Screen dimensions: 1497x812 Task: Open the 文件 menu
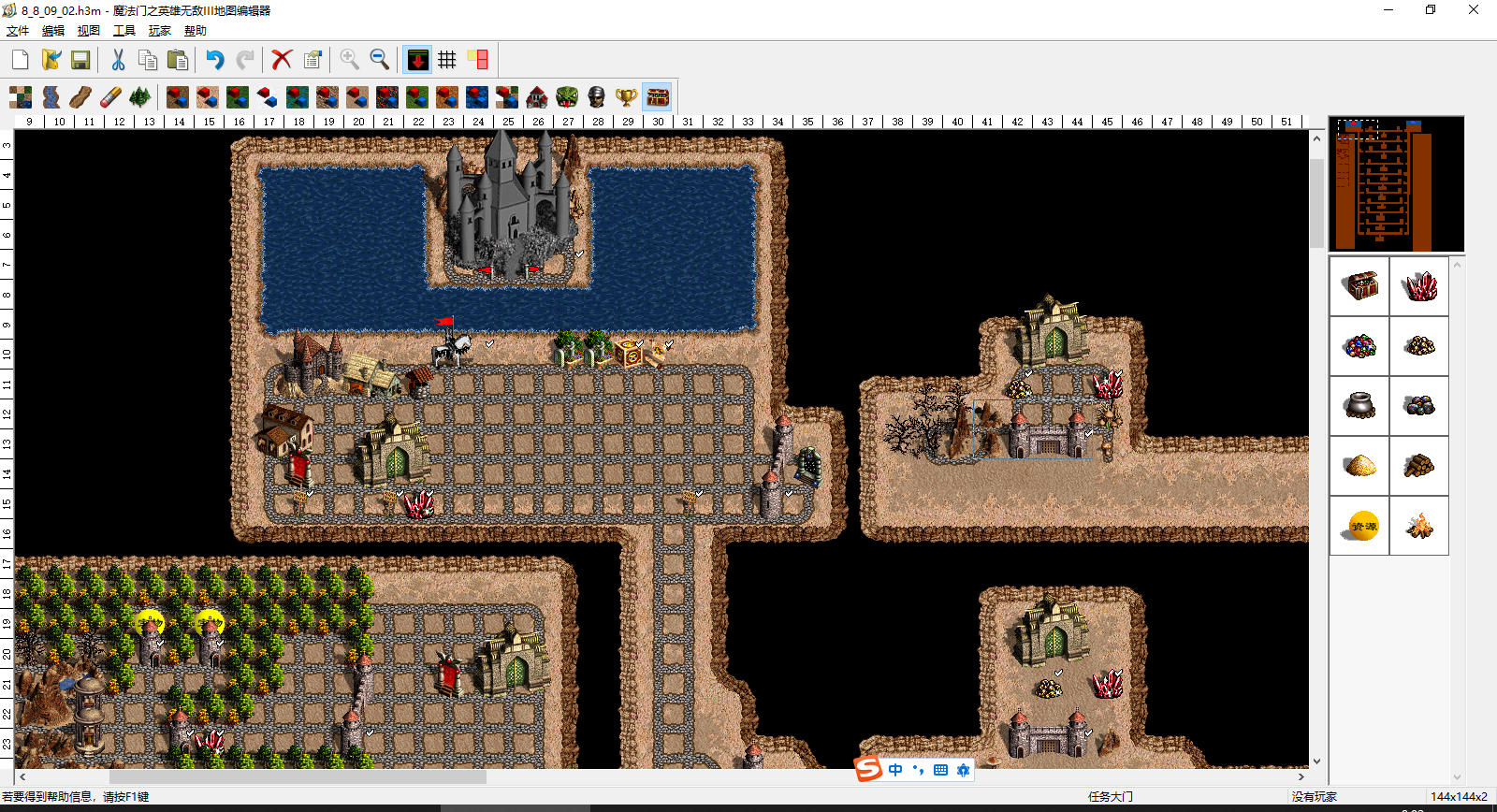(18, 31)
